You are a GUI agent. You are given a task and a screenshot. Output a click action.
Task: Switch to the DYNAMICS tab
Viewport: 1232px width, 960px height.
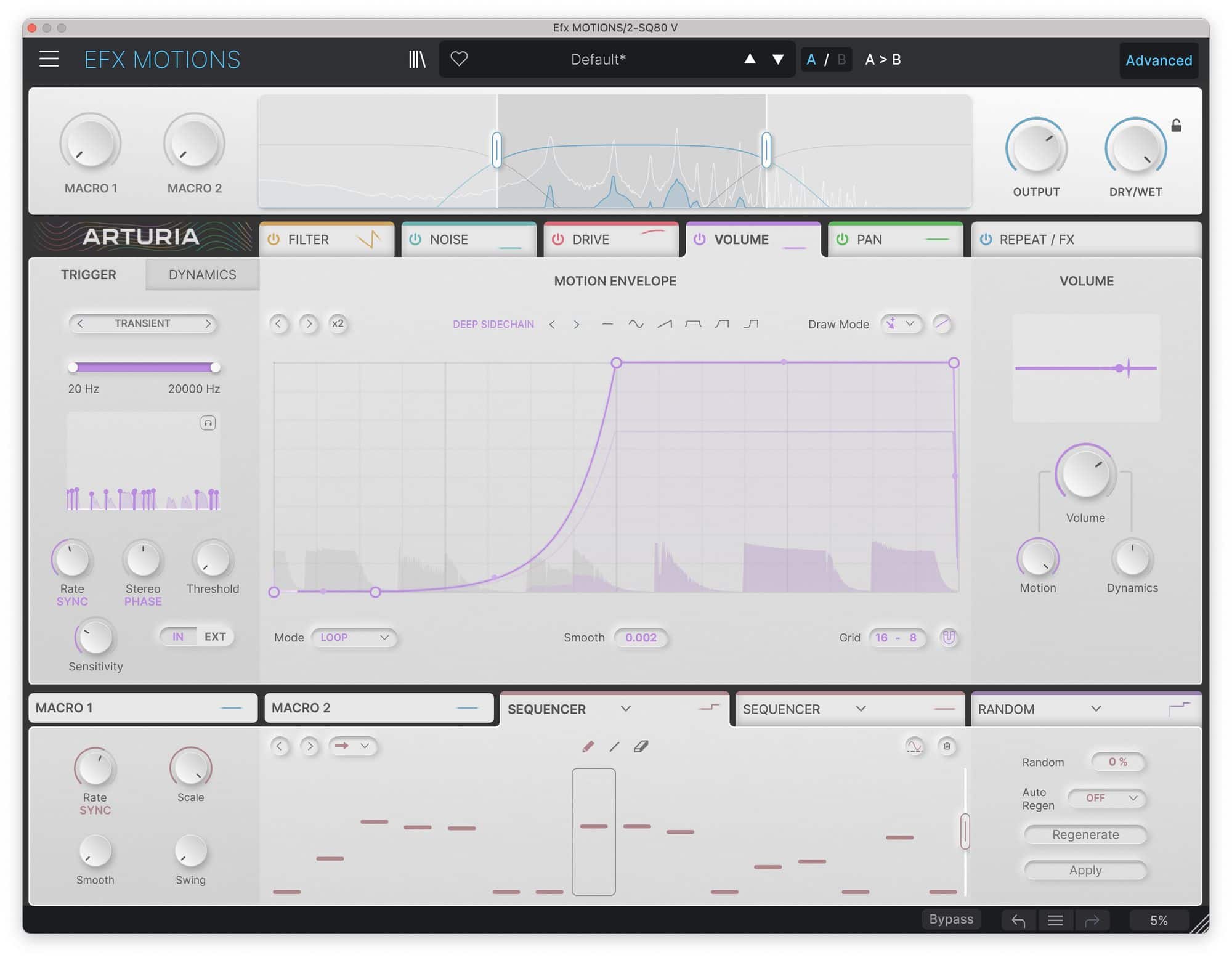pyautogui.click(x=202, y=275)
